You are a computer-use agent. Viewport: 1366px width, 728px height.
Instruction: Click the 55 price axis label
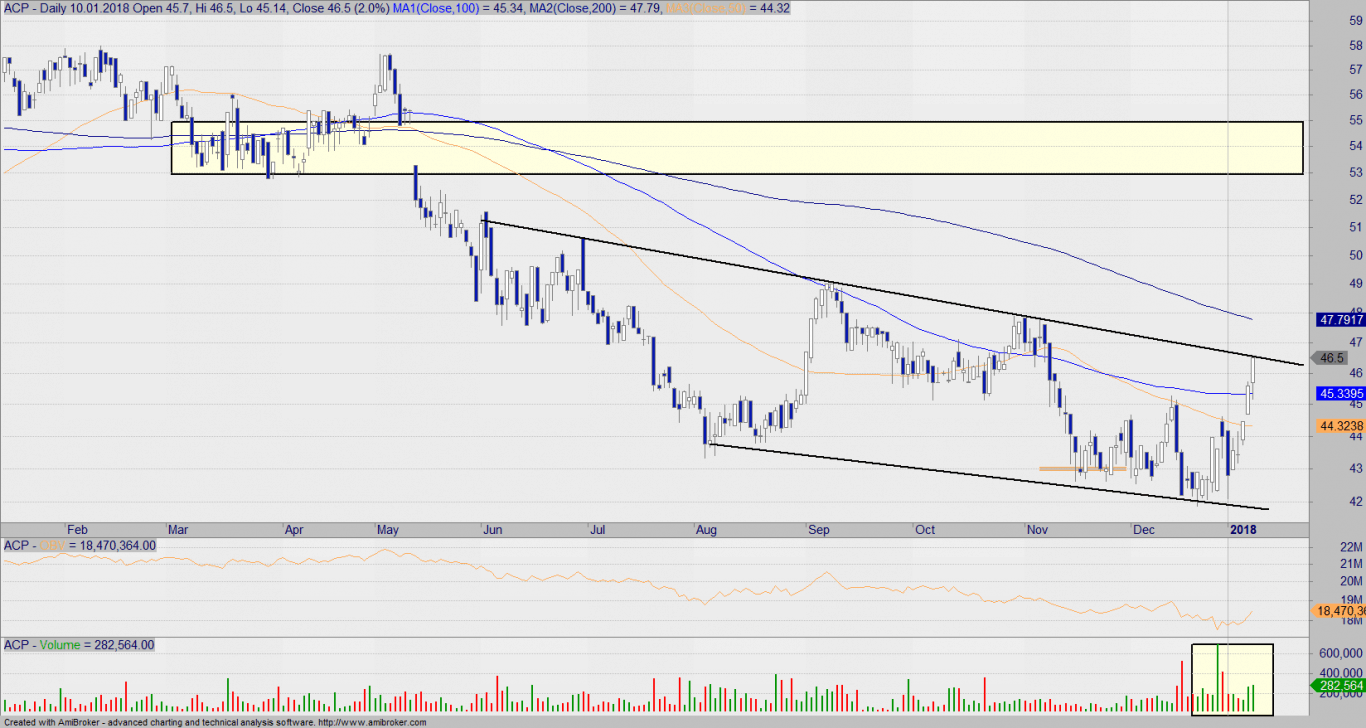click(1356, 120)
